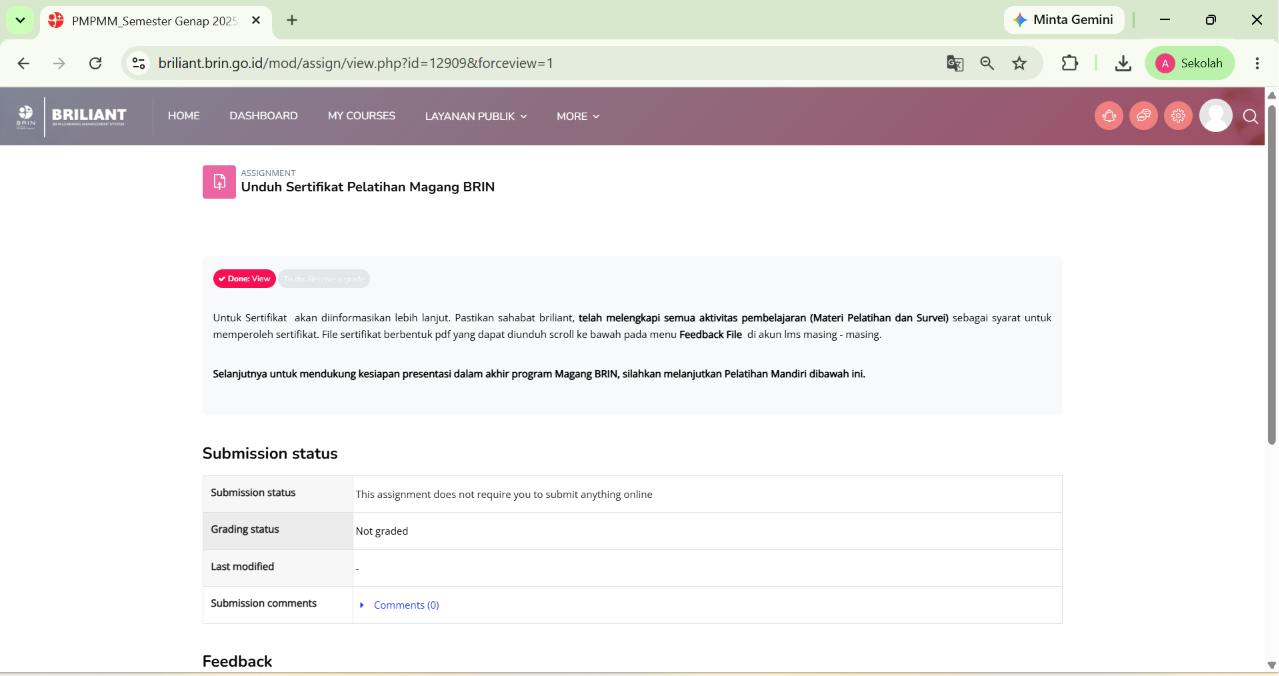Image resolution: width=1279 pixels, height=676 pixels.
Task: Click the BRILIANT logo
Action: point(71,116)
